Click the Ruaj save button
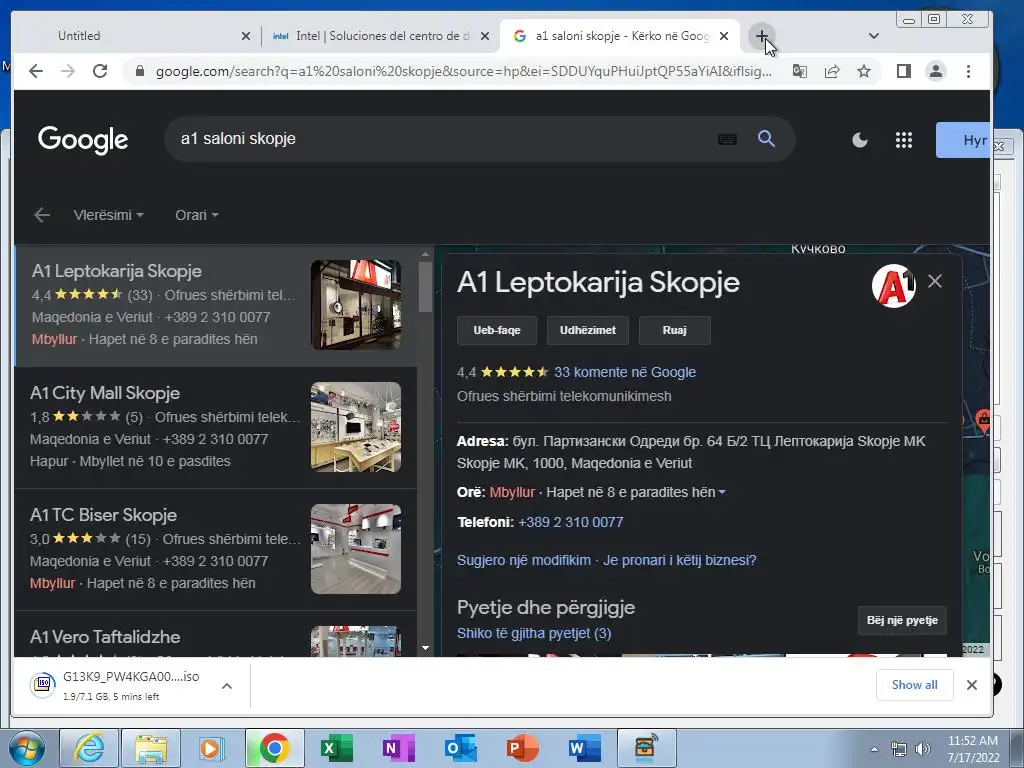This screenshot has height=768, width=1024. click(x=675, y=330)
